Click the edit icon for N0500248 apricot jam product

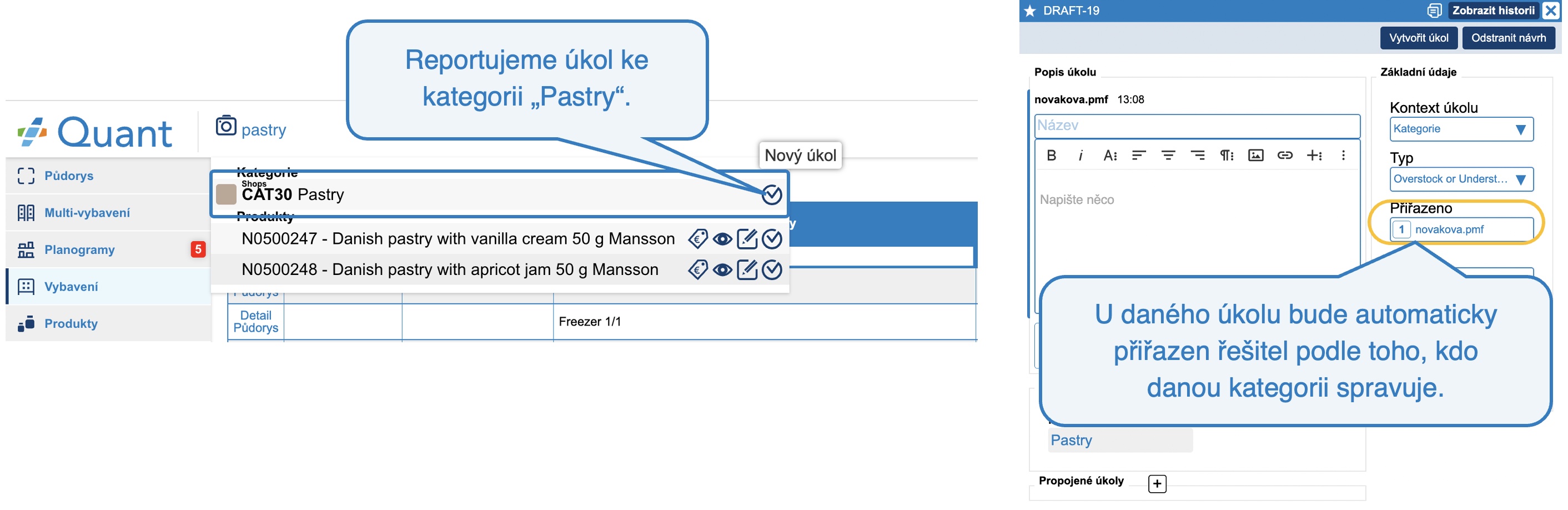[747, 269]
